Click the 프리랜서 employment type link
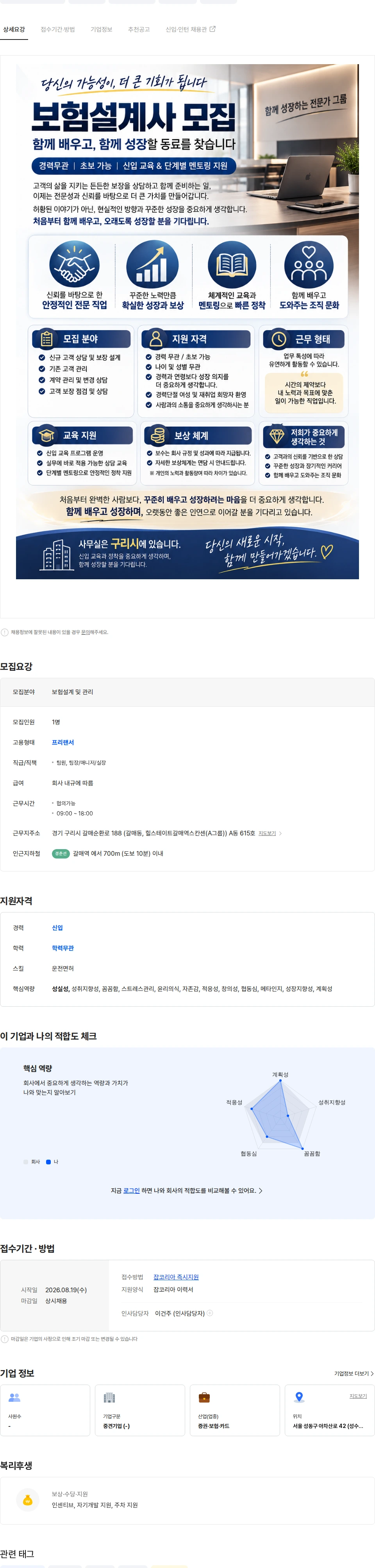The width and height of the screenshot is (375, 1568). tap(62, 743)
